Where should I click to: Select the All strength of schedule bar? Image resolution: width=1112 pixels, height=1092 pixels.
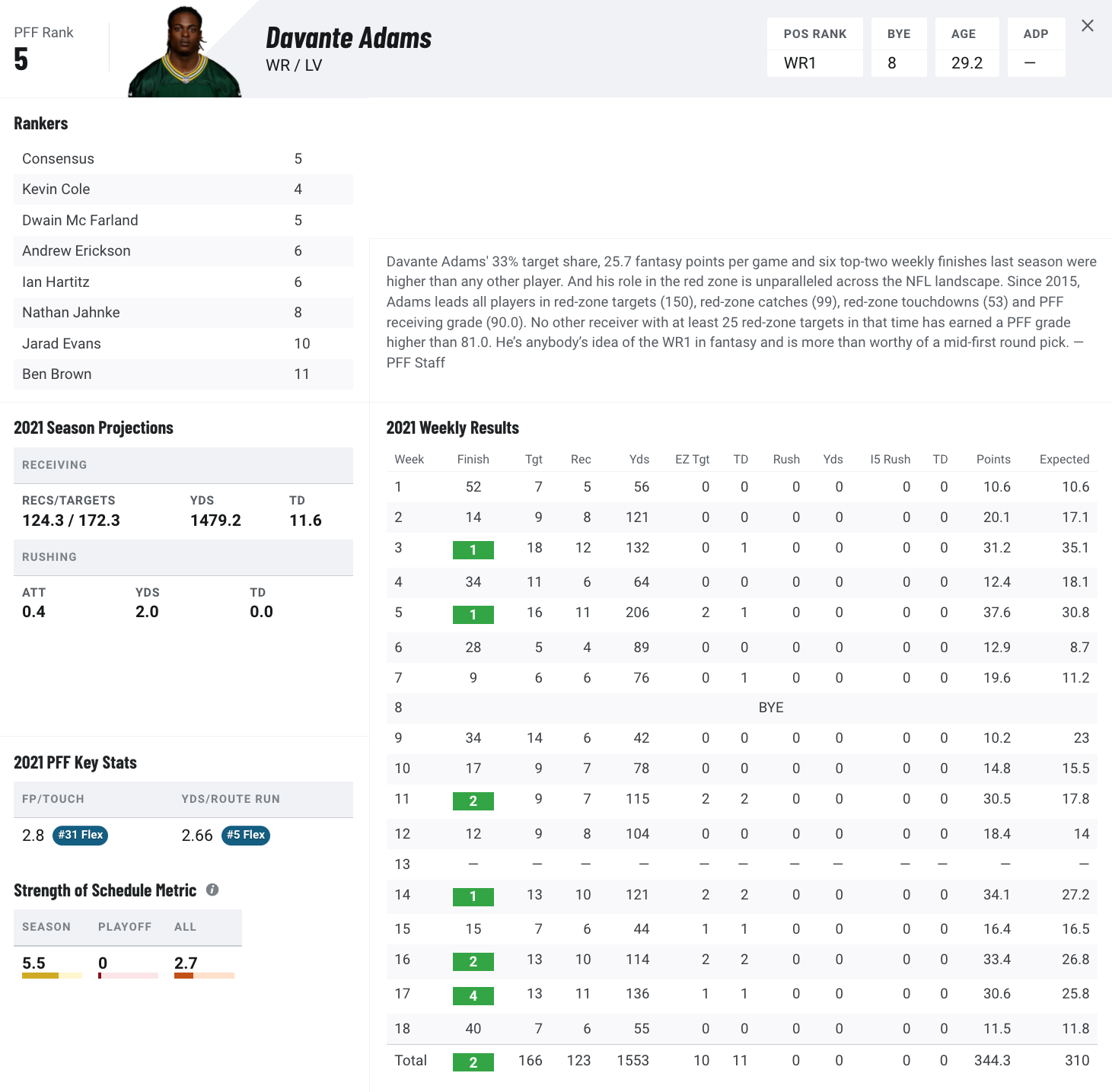click(204, 975)
